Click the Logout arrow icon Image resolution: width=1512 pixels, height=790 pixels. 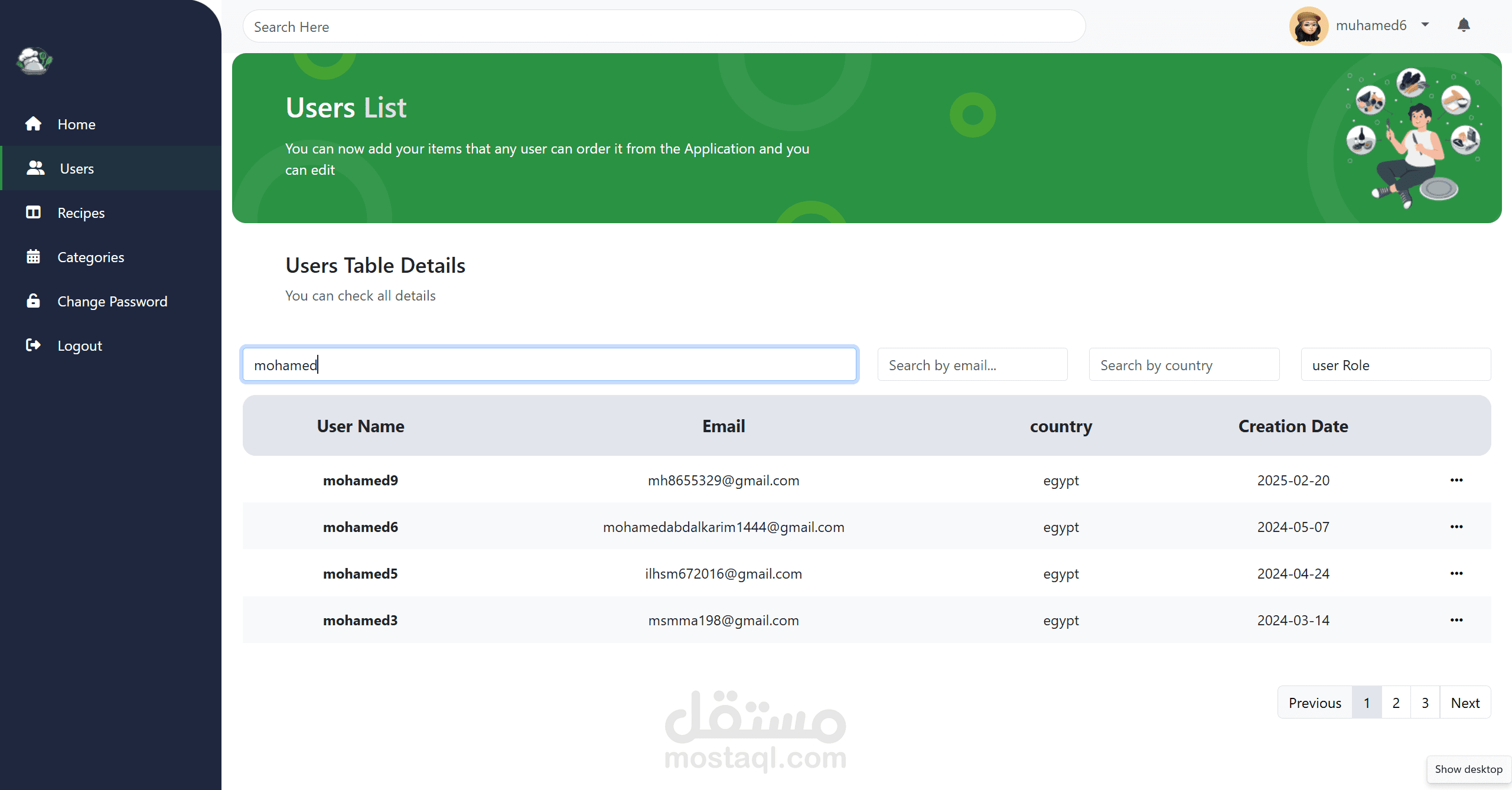click(33, 345)
